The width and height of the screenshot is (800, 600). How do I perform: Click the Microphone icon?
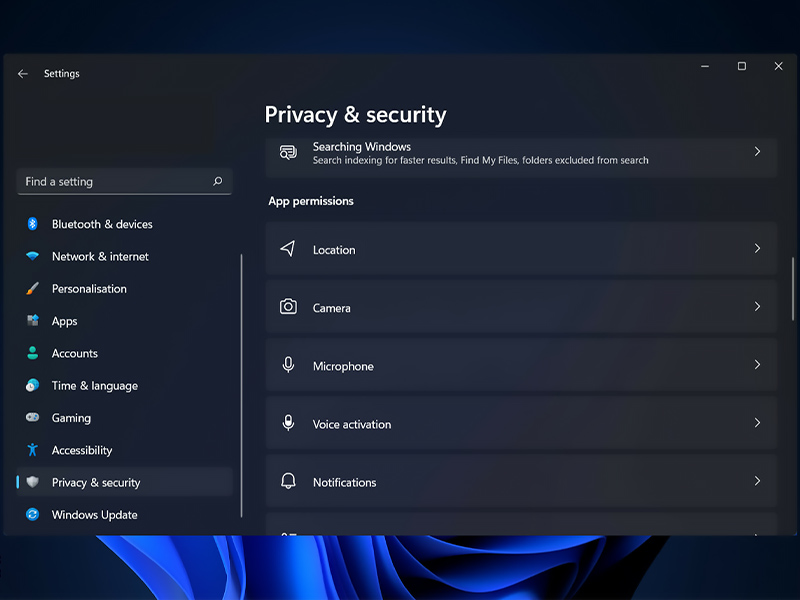click(x=288, y=365)
